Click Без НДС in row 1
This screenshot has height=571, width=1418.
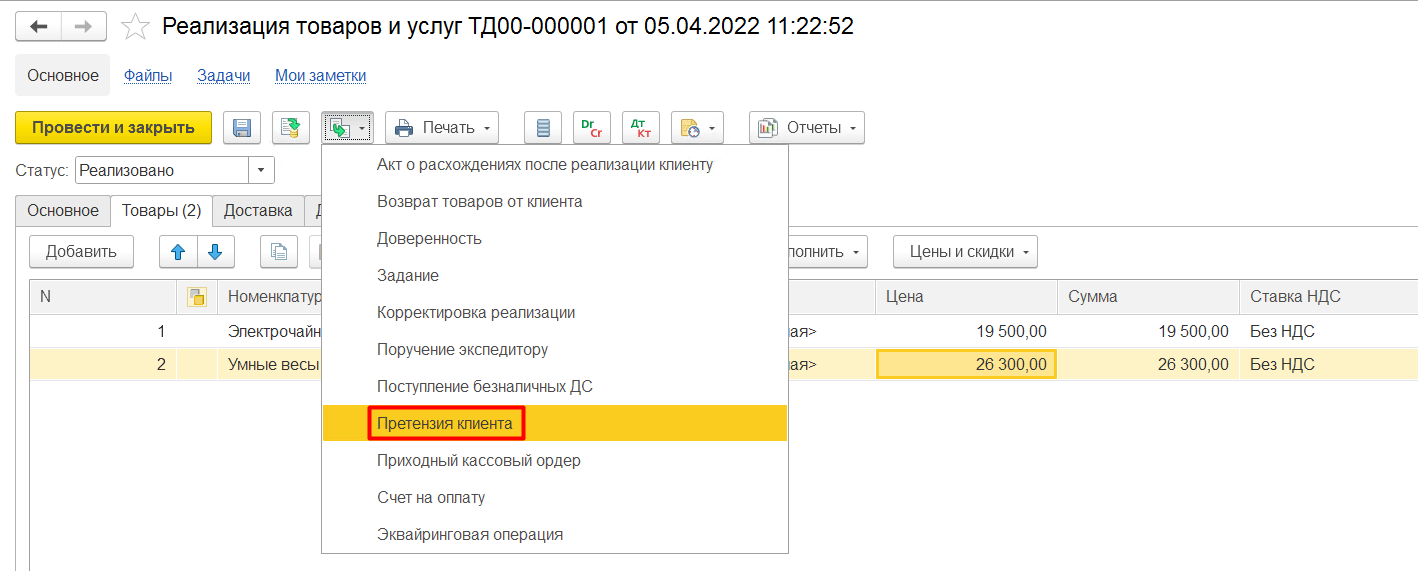pos(1329,331)
